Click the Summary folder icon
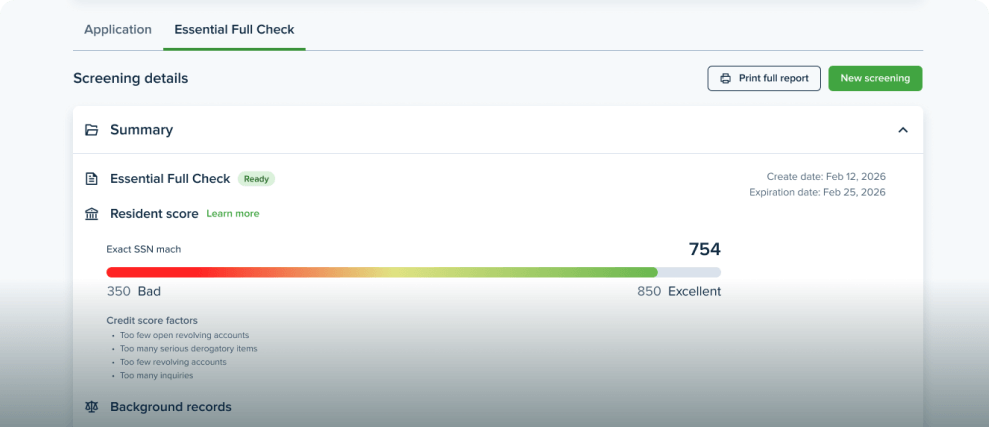Image resolution: width=989 pixels, height=427 pixels. [92, 130]
